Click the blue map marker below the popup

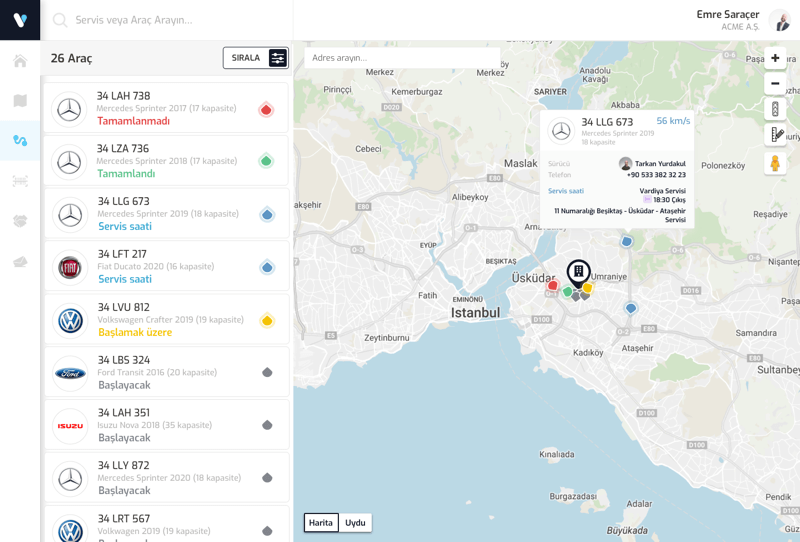coord(627,241)
